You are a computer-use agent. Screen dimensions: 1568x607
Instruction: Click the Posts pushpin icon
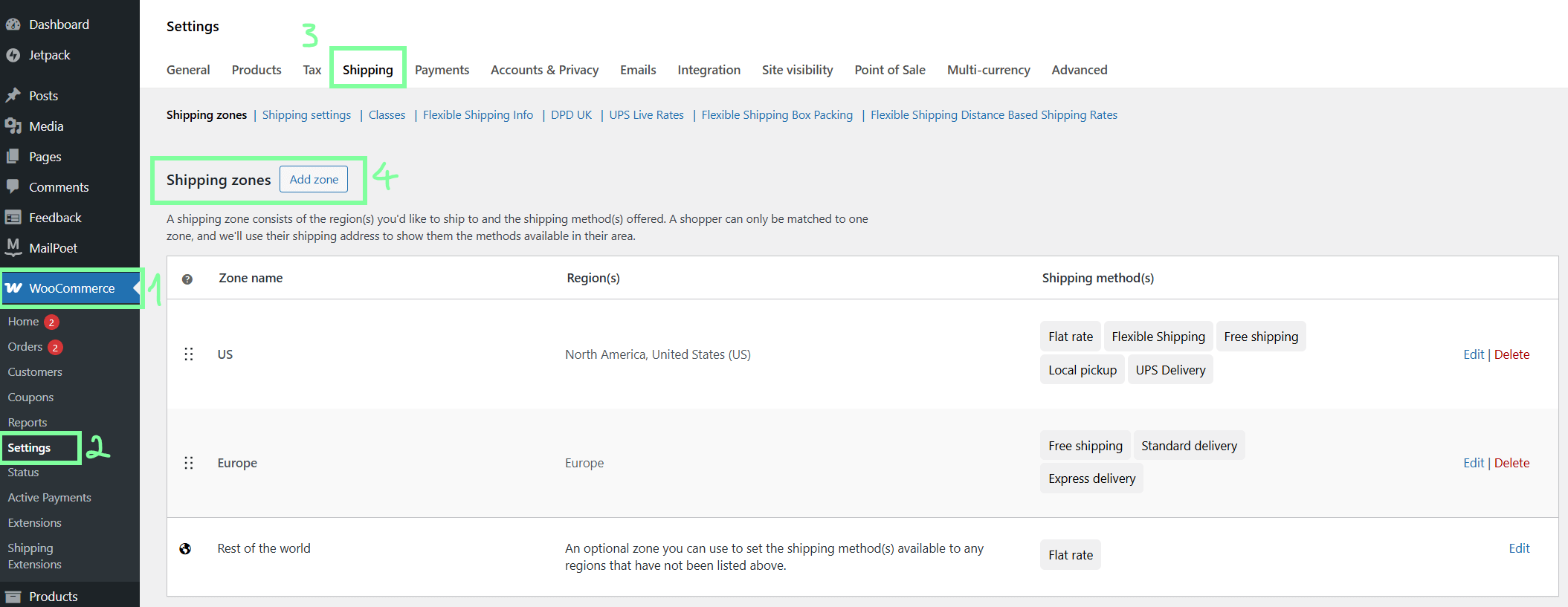[x=13, y=96]
